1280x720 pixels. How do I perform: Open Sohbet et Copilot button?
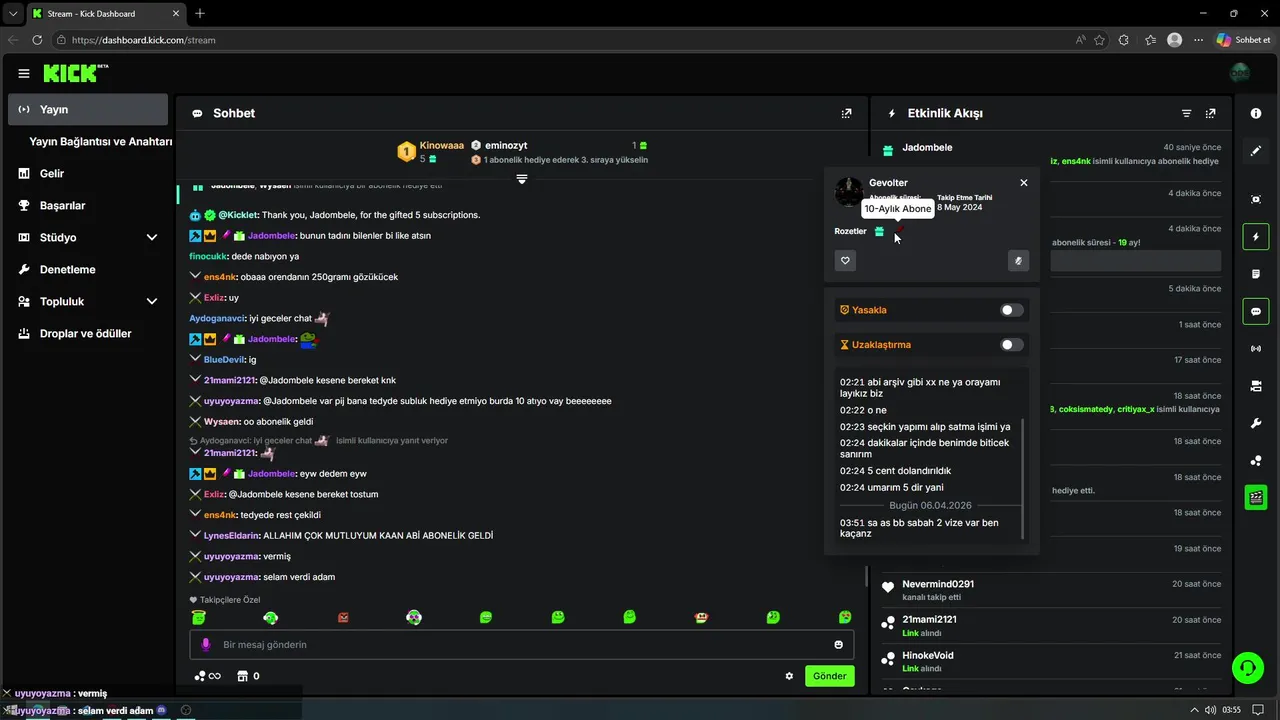[x=1242, y=40]
